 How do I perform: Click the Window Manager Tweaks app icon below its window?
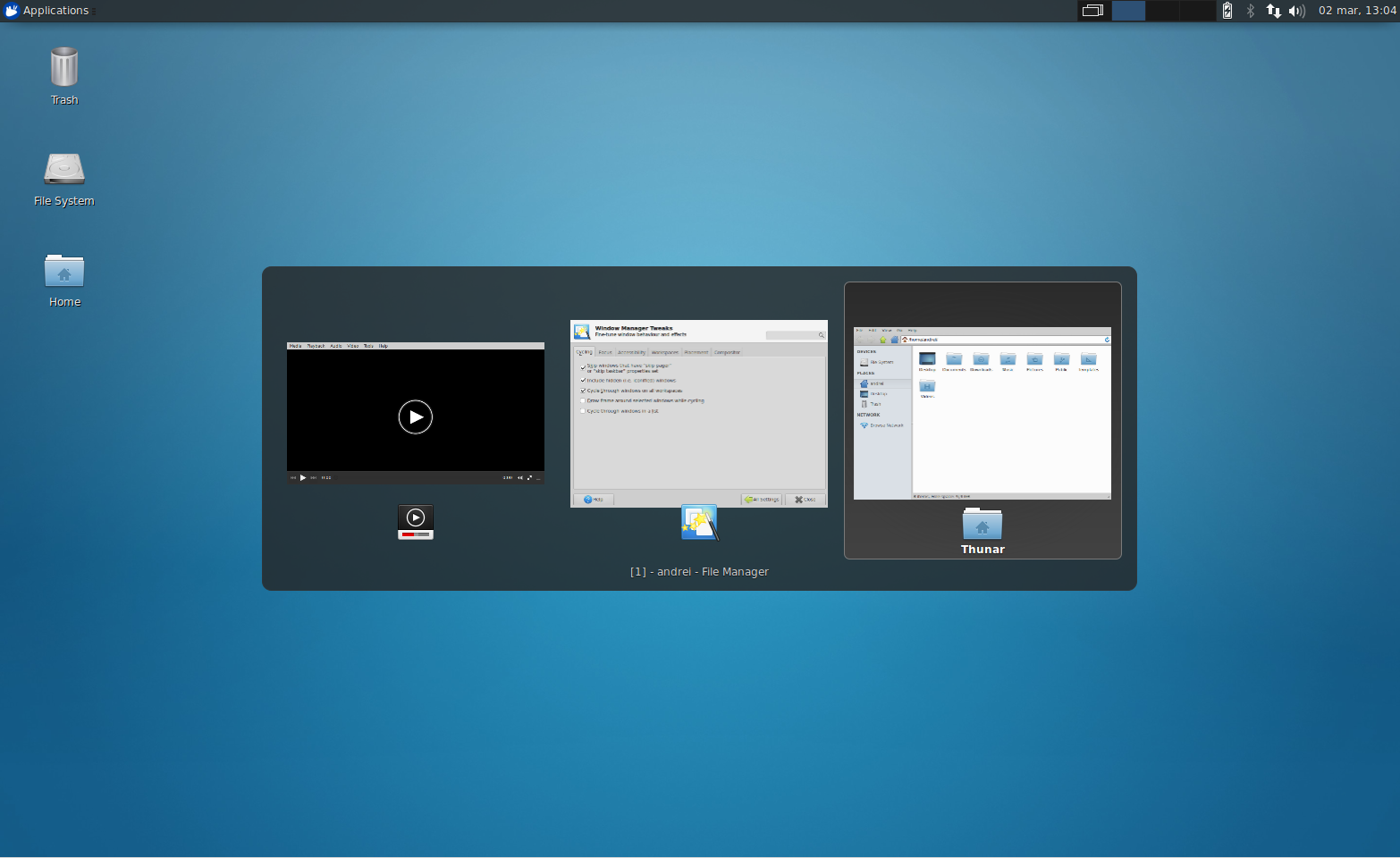pos(699,522)
